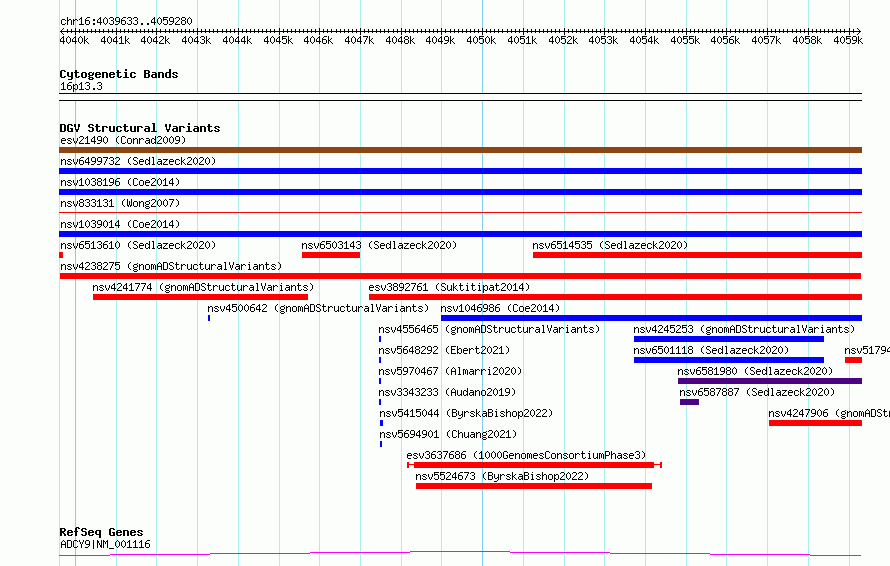Image resolution: width=890 pixels, height=566 pixels.
Task: Open nsv5415044 (ByrskaBishop2022) label
Action: tap(466, 413)
